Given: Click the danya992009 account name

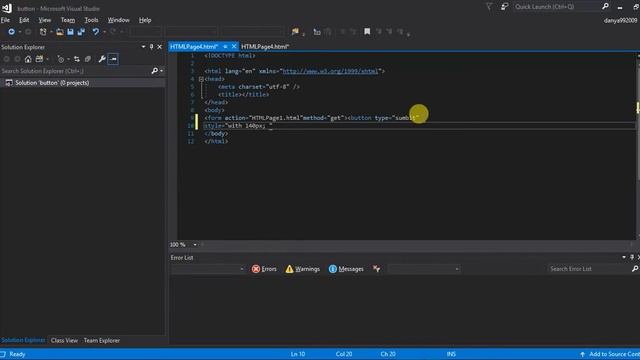Looking at the screenshot, I should (620, 20).
